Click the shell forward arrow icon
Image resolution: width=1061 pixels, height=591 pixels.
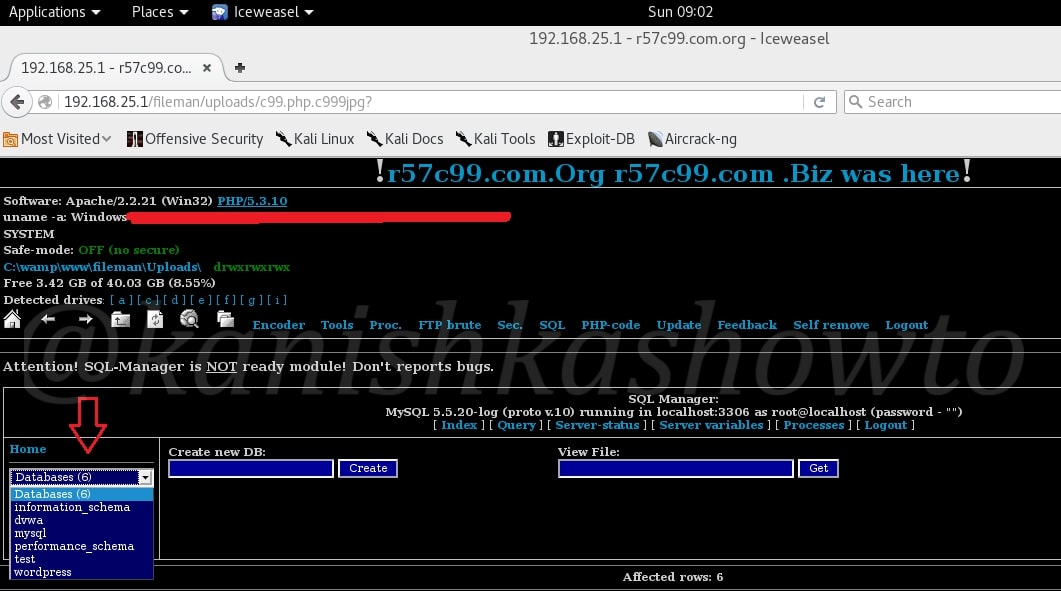coord(85,319)
